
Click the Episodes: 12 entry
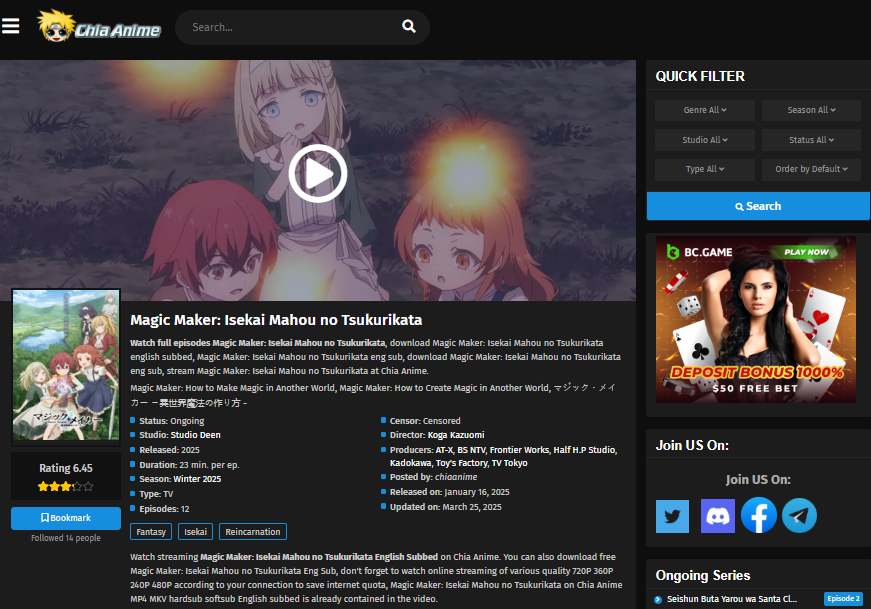(x=164, y=509)
